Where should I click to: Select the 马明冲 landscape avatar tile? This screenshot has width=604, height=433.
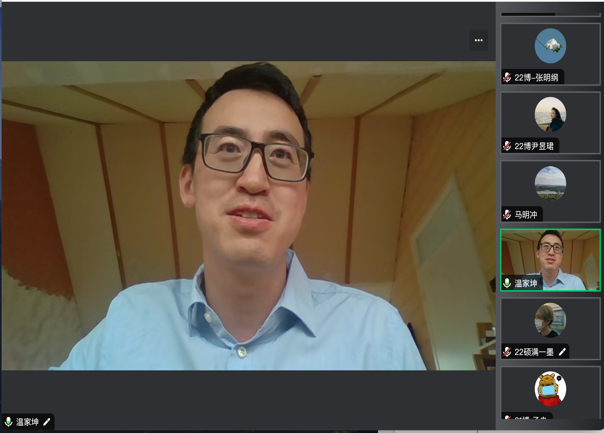pos(550,182)
